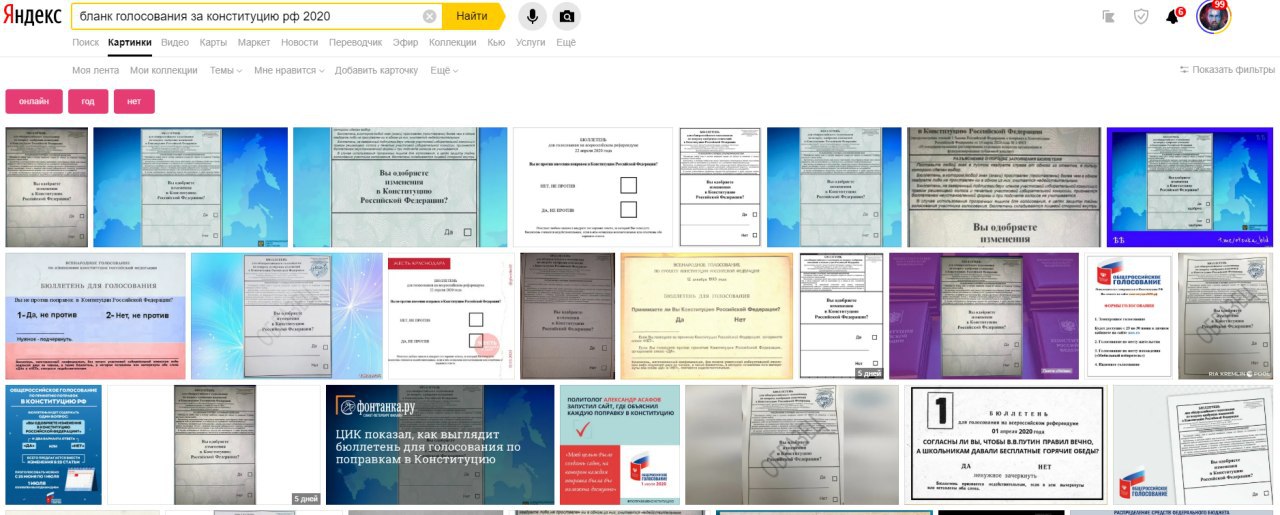The width and height of the screenshot is (1280, 515).
Task: Open the first grayscale ballot photo thumbnail
Action: click(46, 187)
